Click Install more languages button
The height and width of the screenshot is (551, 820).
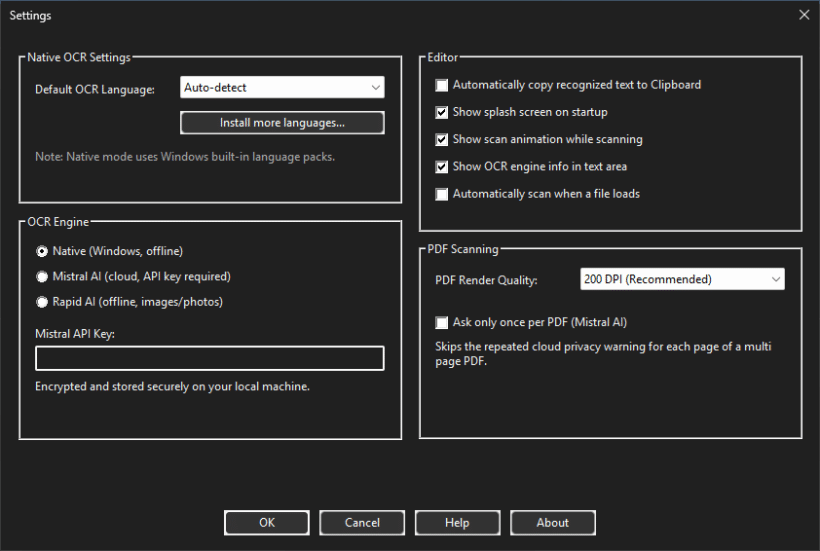click(282, 123)
